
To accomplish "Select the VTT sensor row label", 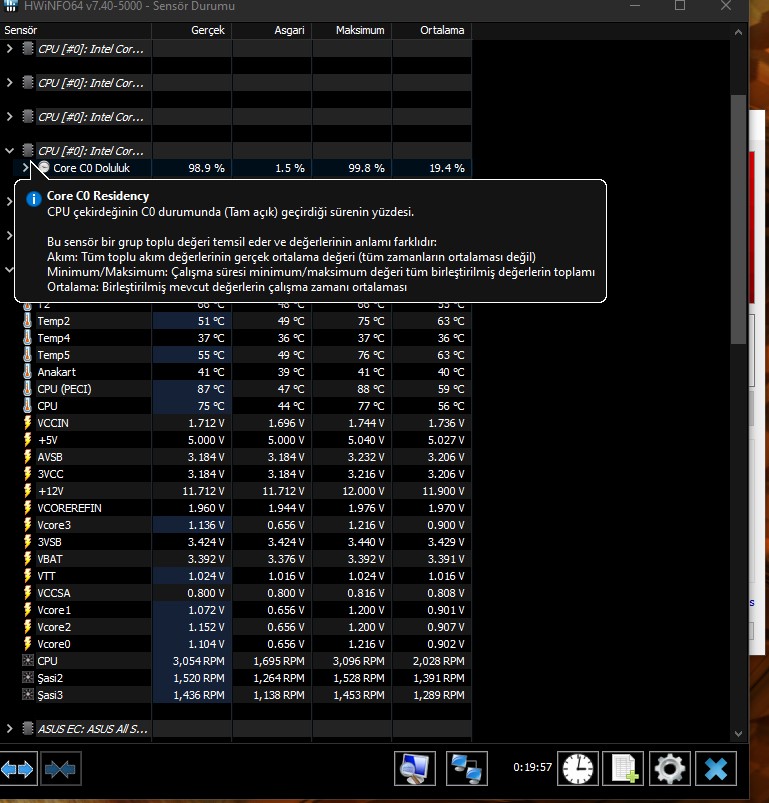I will point(46,576).
